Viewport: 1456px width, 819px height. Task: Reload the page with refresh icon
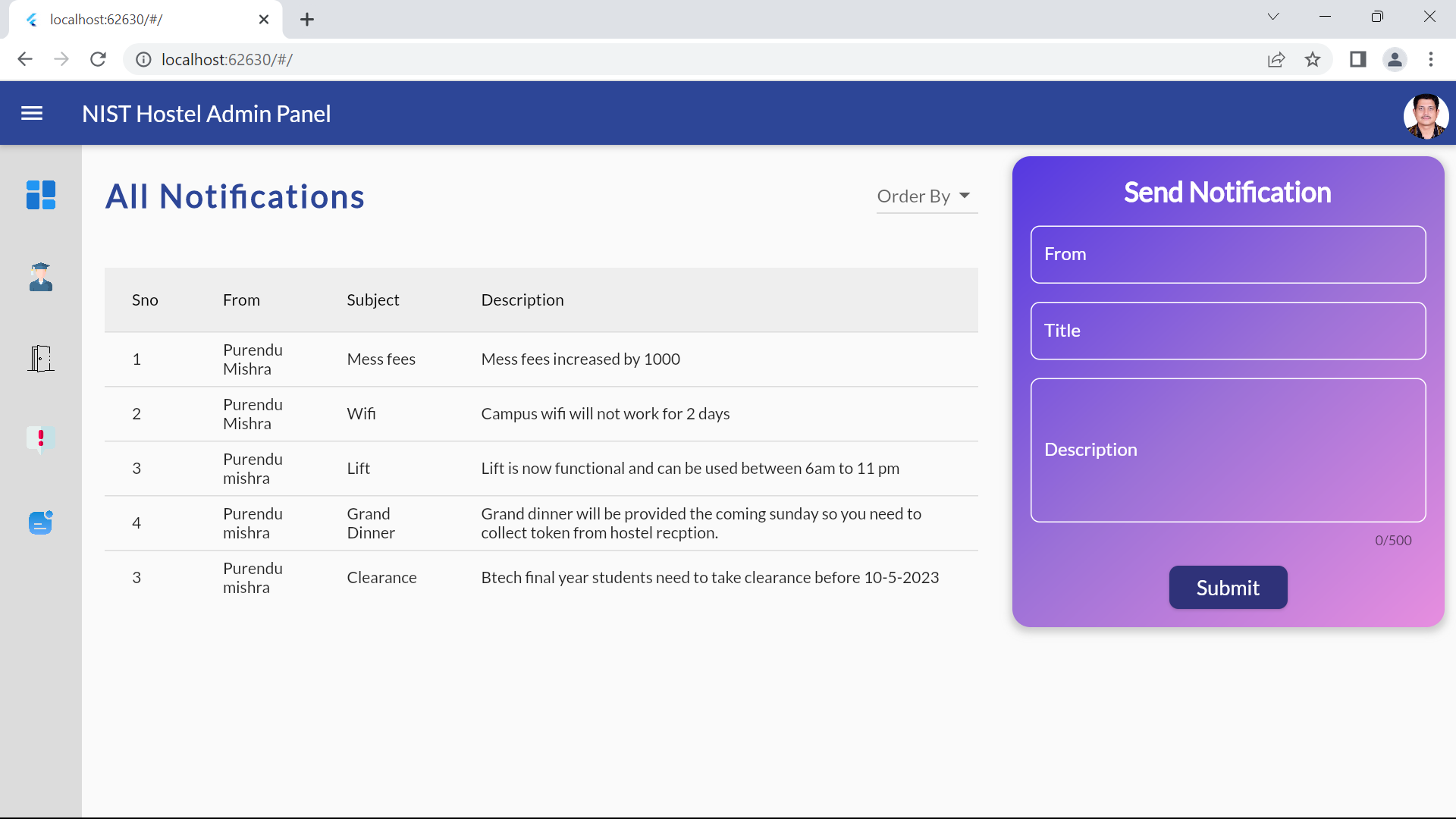[x=98, y=59]
